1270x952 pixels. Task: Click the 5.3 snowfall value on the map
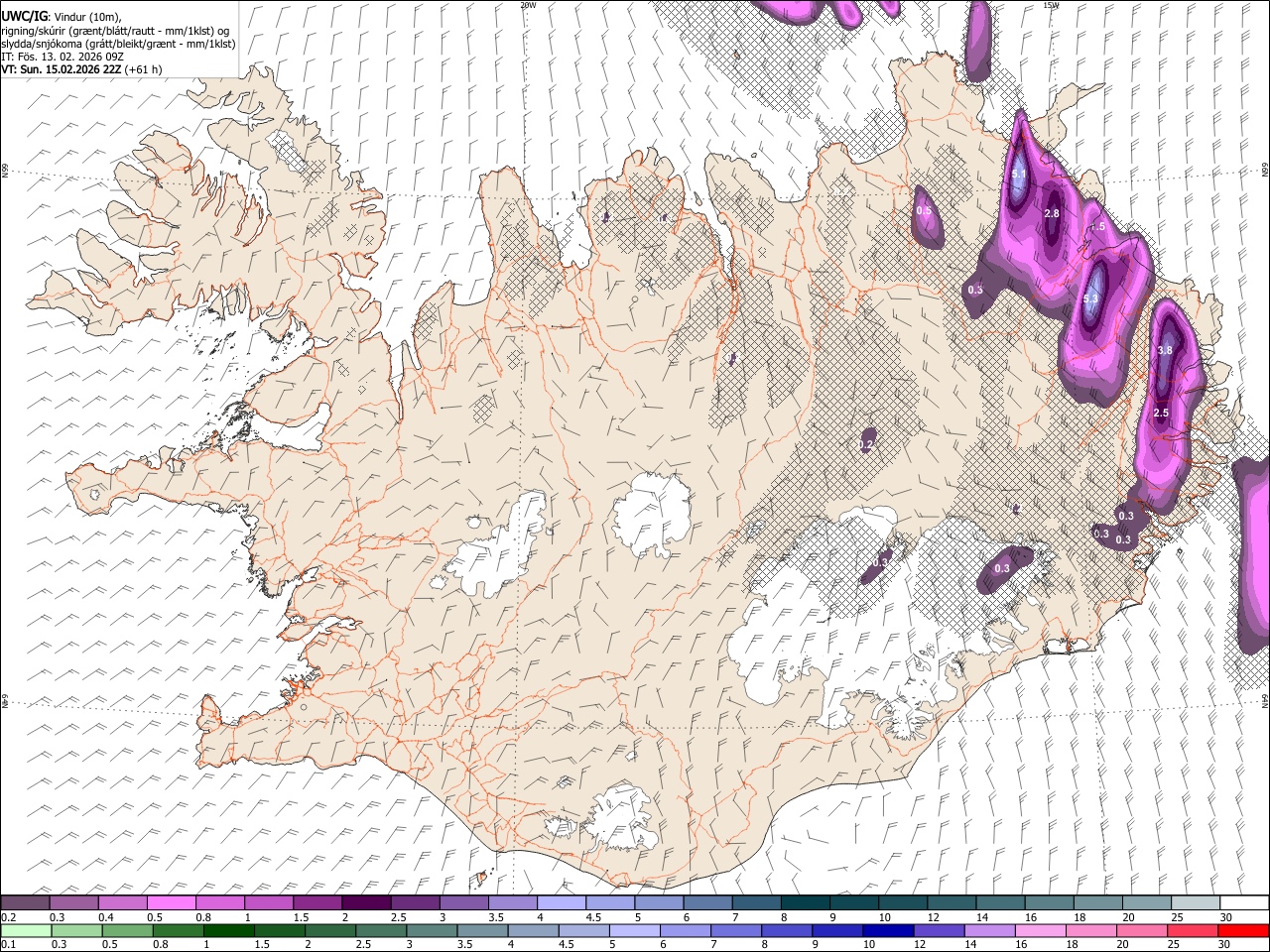click(1091, 297)
